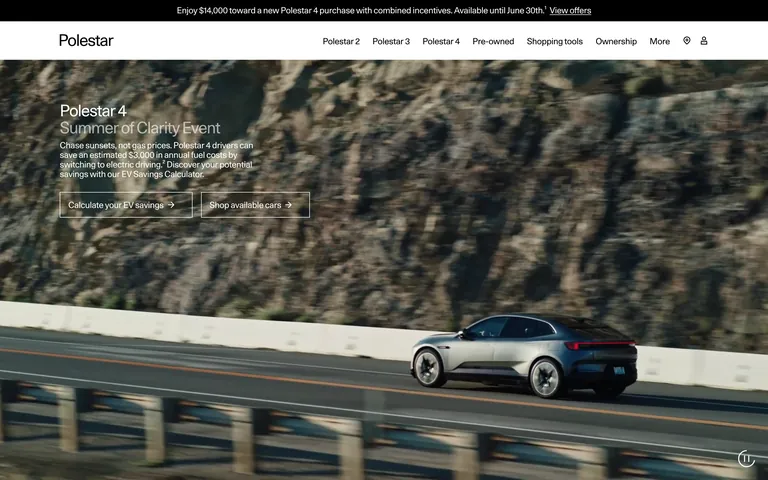Expand the Shopping tools menu
Viewport: 768px width, 480px height.
554,41
